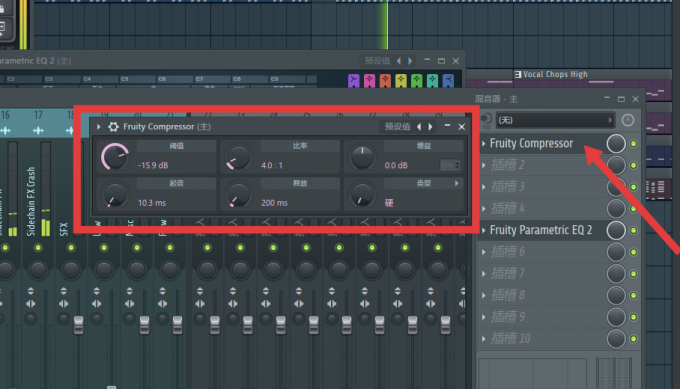The width and height of the screenshot is (680, 389).
Task: Open the 预设值 presets list in Fruity Compressor
Action: (x=397, y=127)
